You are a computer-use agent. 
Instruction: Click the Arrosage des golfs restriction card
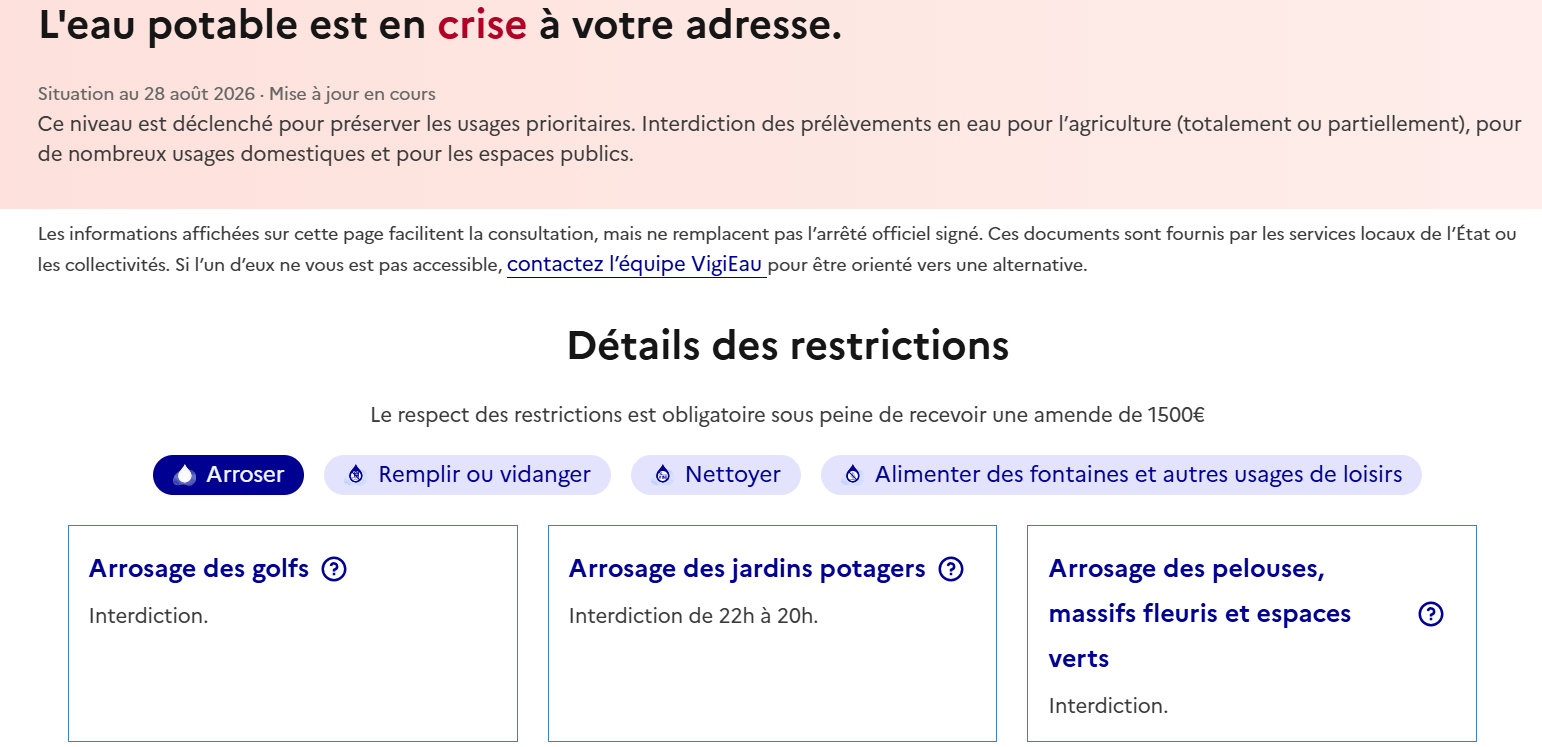point(293,634)
